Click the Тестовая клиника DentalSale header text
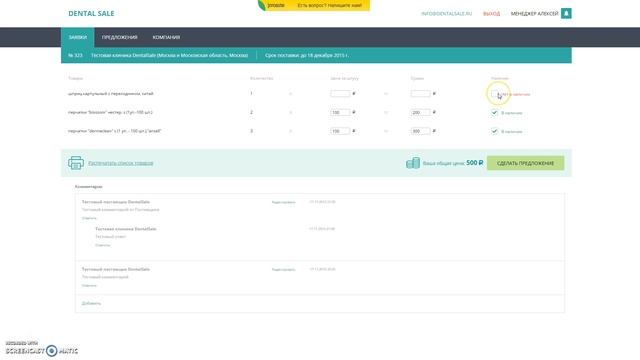Screen dimensions: 640x360 pos(169,55)
